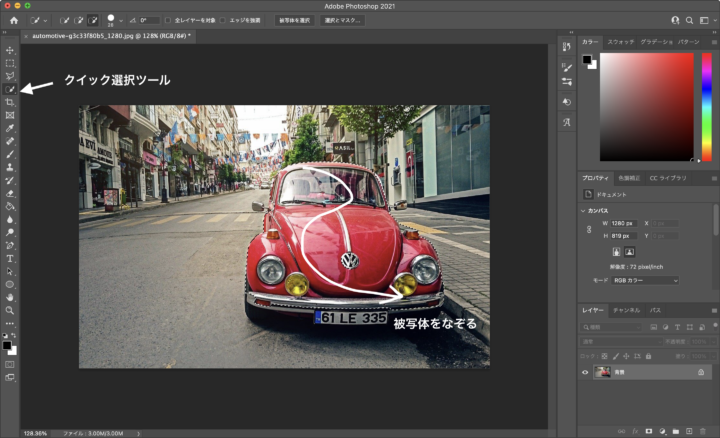The image size is (720, 438).
Task: Open the layer filter type dropdown
Action: [611, 327]
